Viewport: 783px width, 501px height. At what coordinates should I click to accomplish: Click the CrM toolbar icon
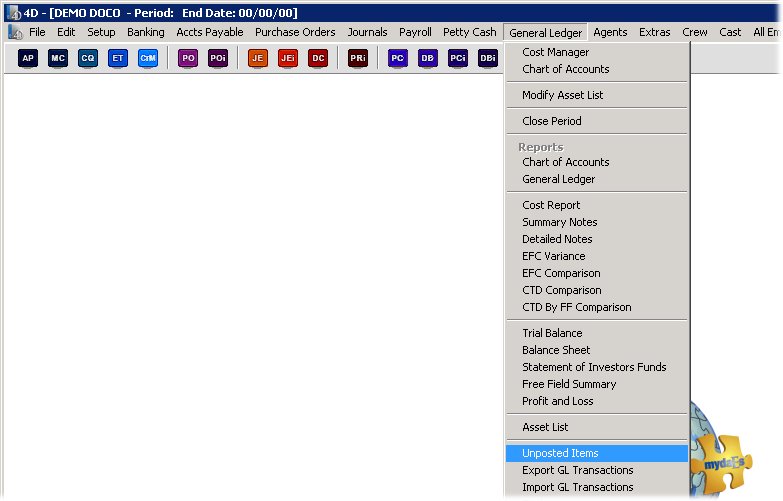[148, 58]
